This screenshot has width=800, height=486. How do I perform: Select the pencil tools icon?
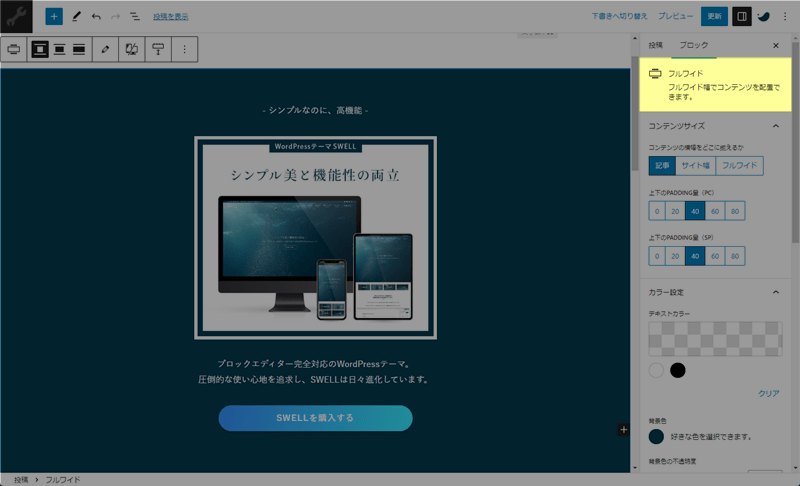[x=76, y=16]
